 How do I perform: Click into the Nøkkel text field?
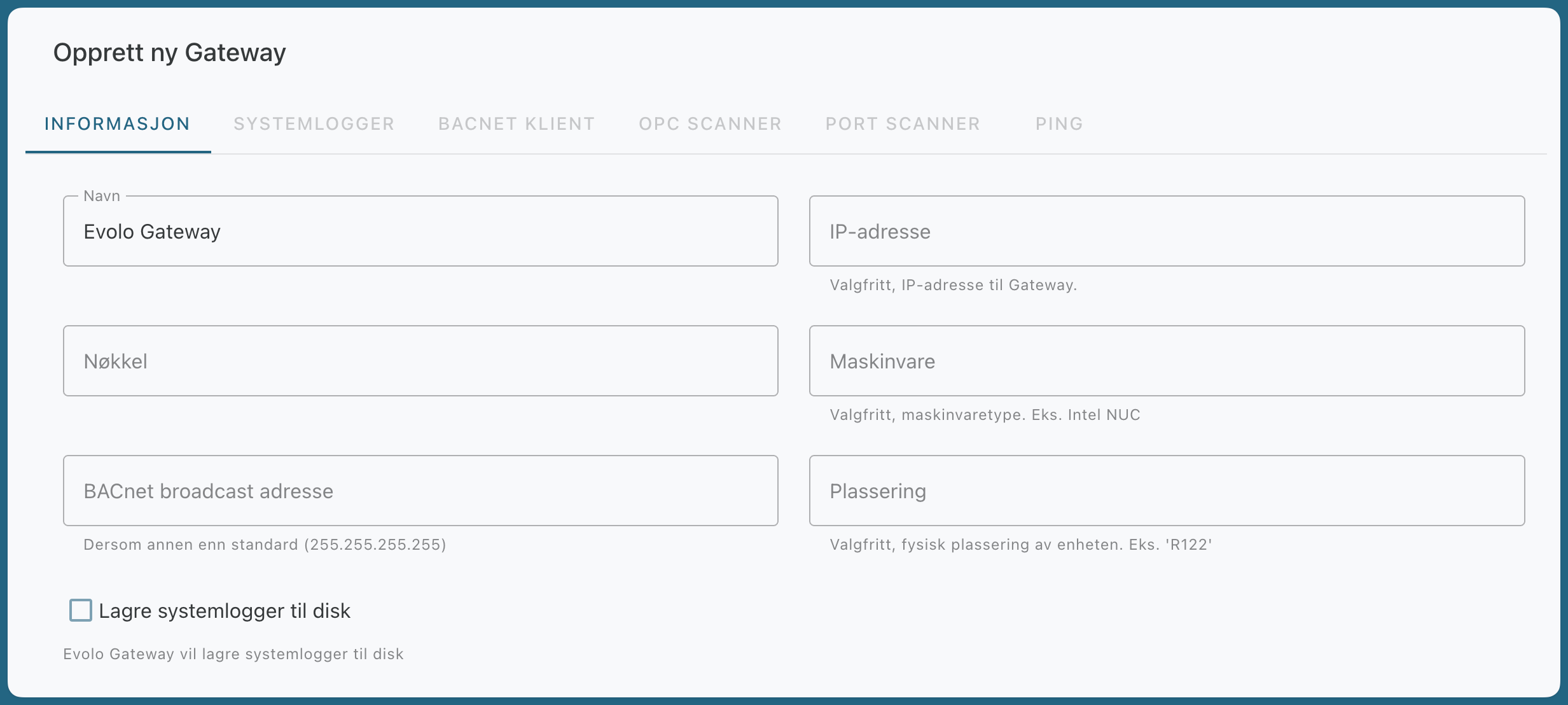[420, 361]
